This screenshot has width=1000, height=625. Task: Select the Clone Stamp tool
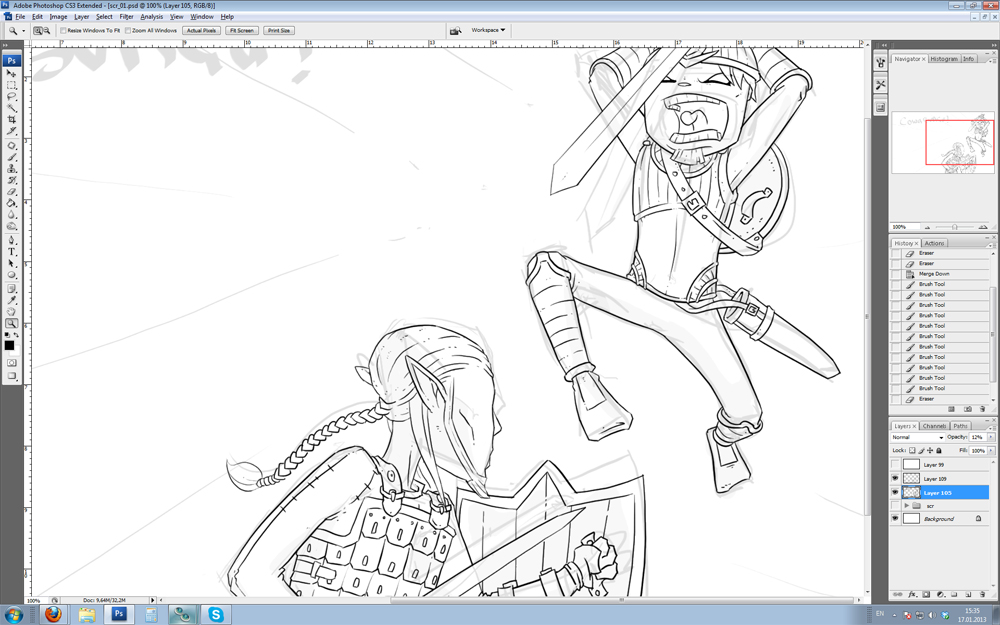click(11, 169)
